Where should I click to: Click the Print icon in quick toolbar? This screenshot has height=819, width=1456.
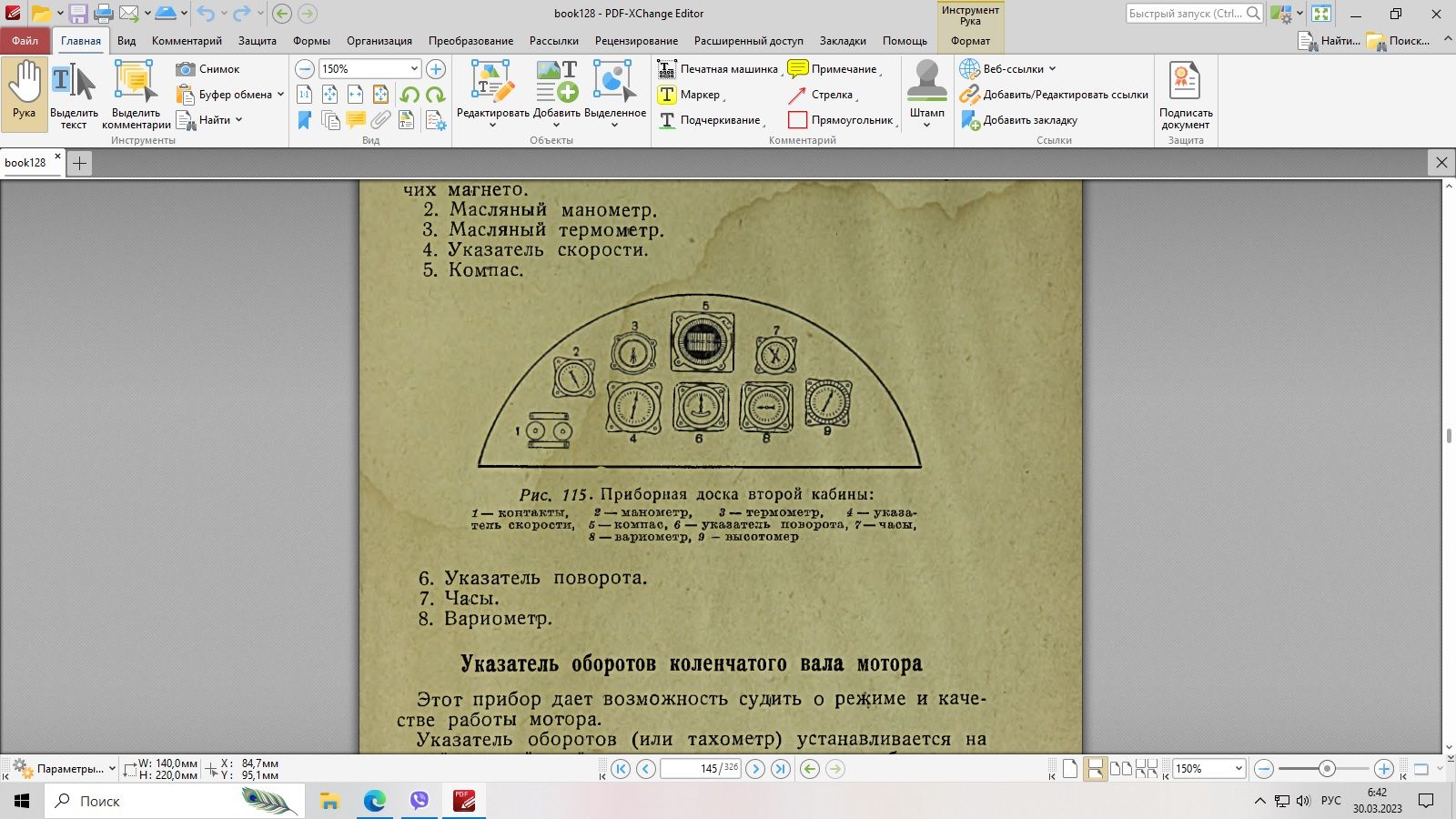pos(104,14)
